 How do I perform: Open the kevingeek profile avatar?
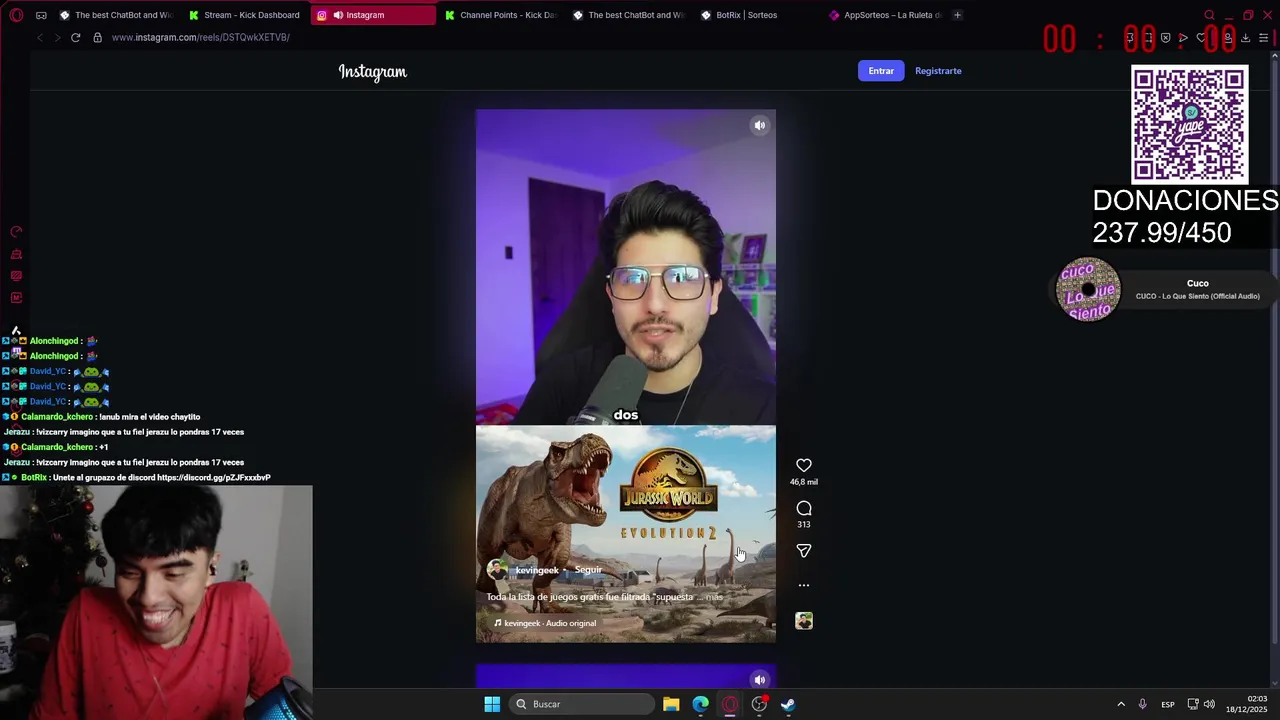(x=497, y=570)
